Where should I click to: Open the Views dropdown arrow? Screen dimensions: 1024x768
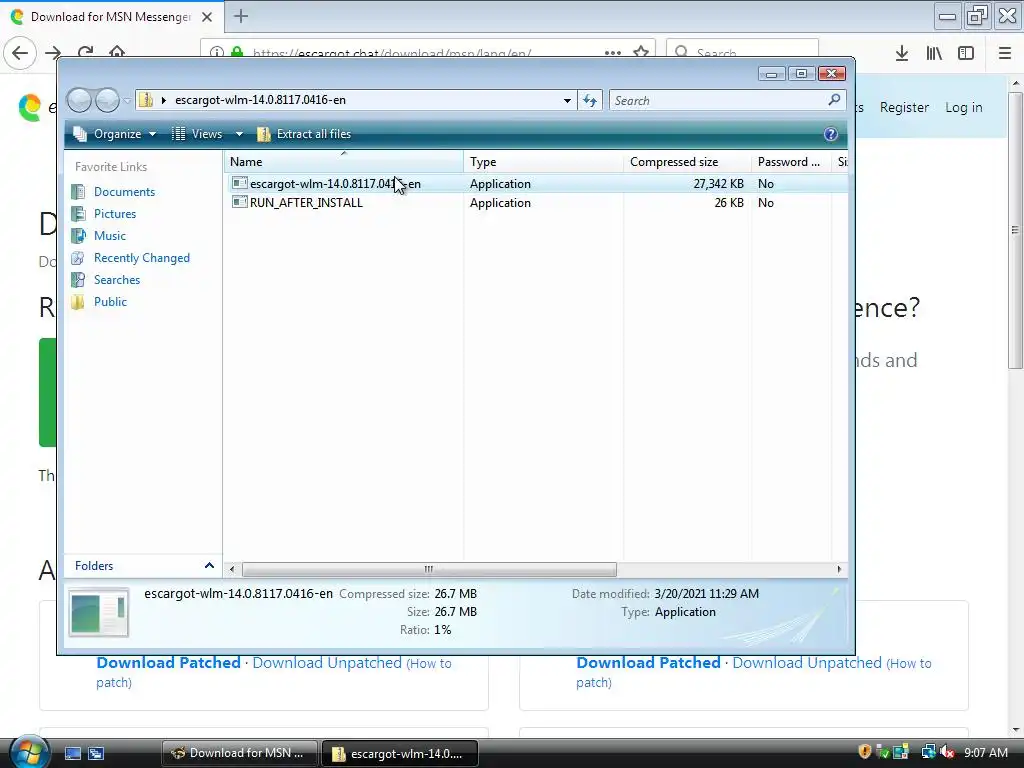tap(239, 134)
